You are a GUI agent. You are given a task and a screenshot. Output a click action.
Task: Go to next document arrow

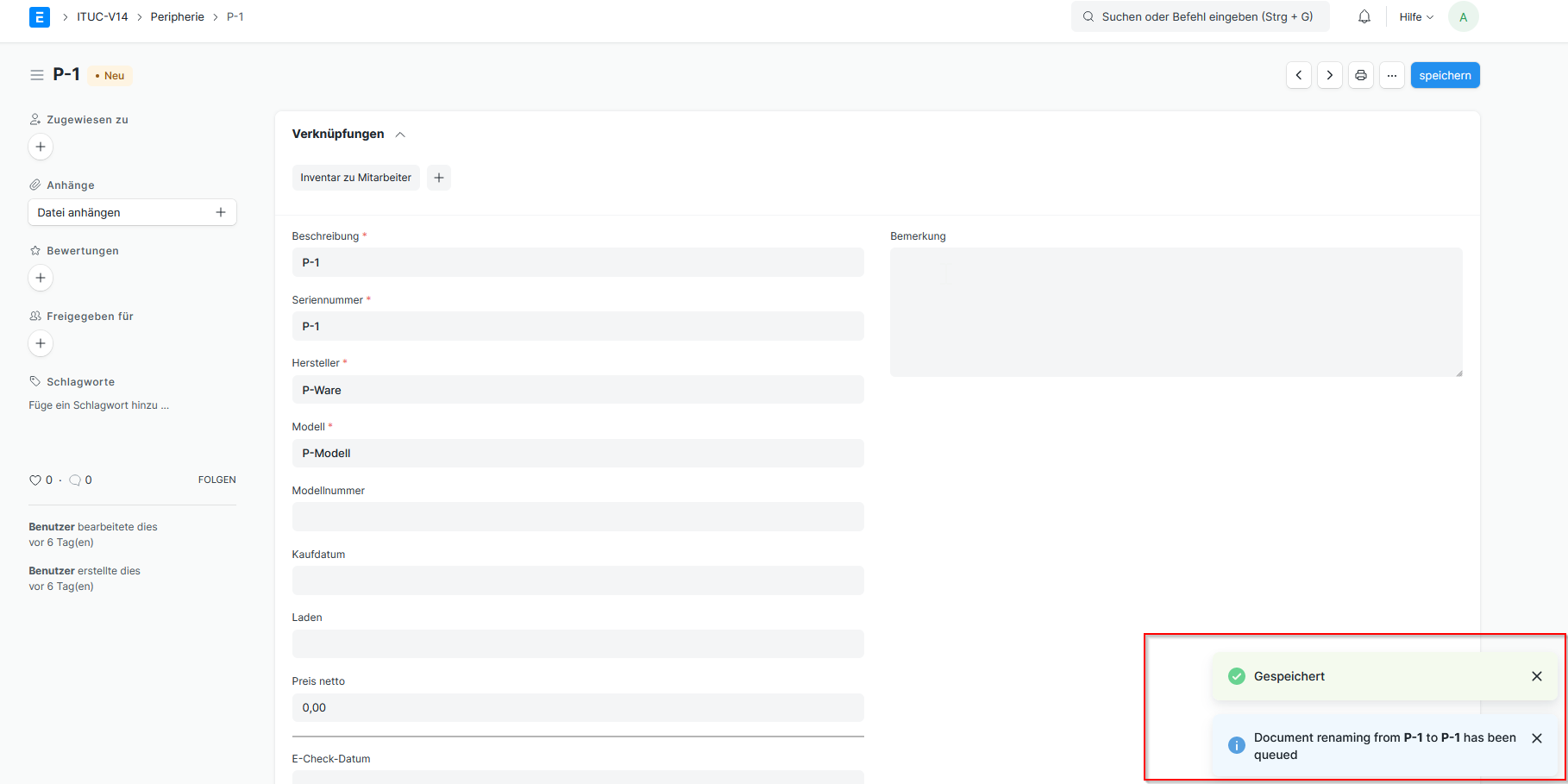click(x=1330, y=75)
